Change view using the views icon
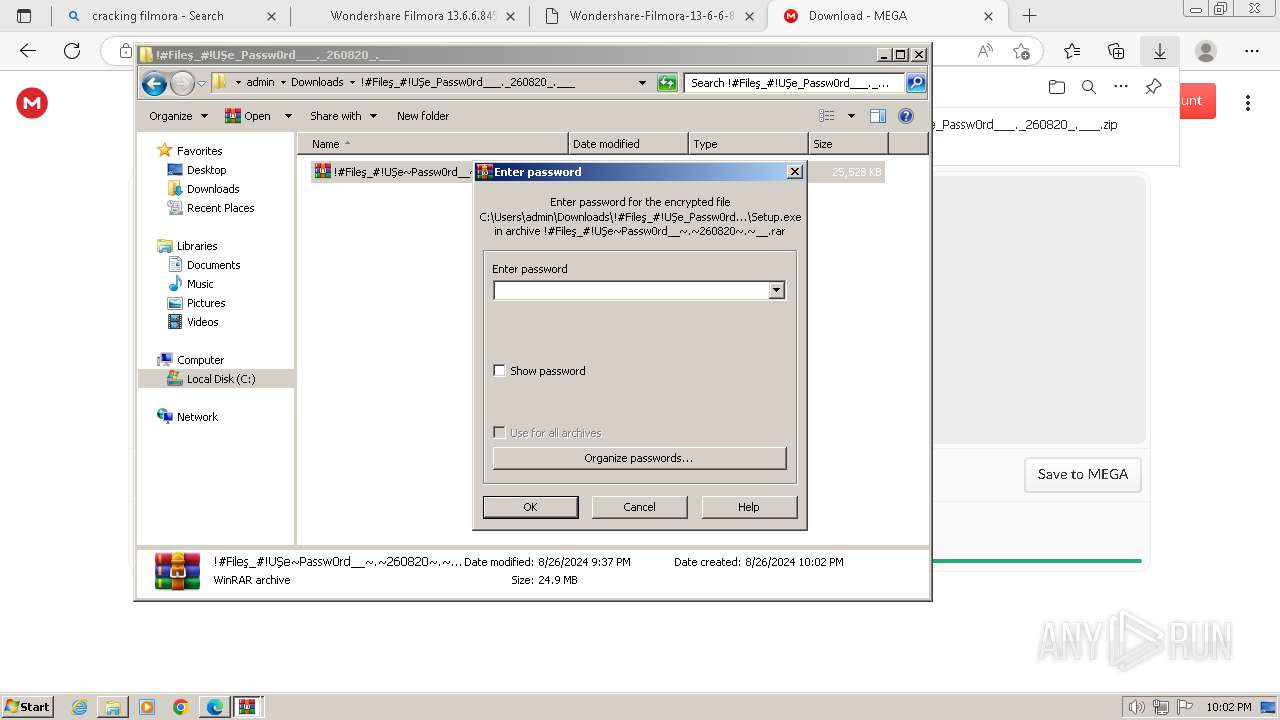The width and height of the screenshot is (1280, 720). [x=827, y=116]
